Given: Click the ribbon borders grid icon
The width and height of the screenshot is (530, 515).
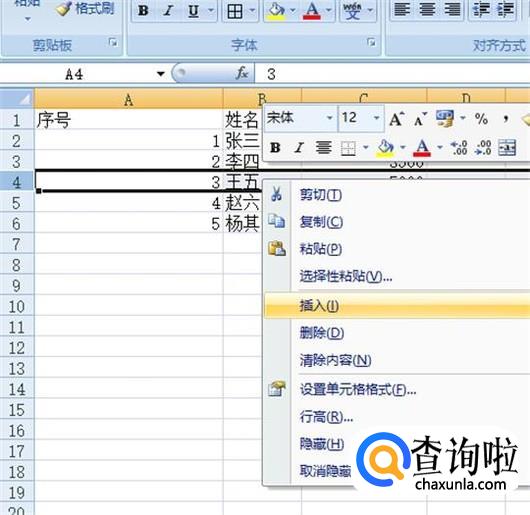Looking at the screenshot, I should click(235, 12).
